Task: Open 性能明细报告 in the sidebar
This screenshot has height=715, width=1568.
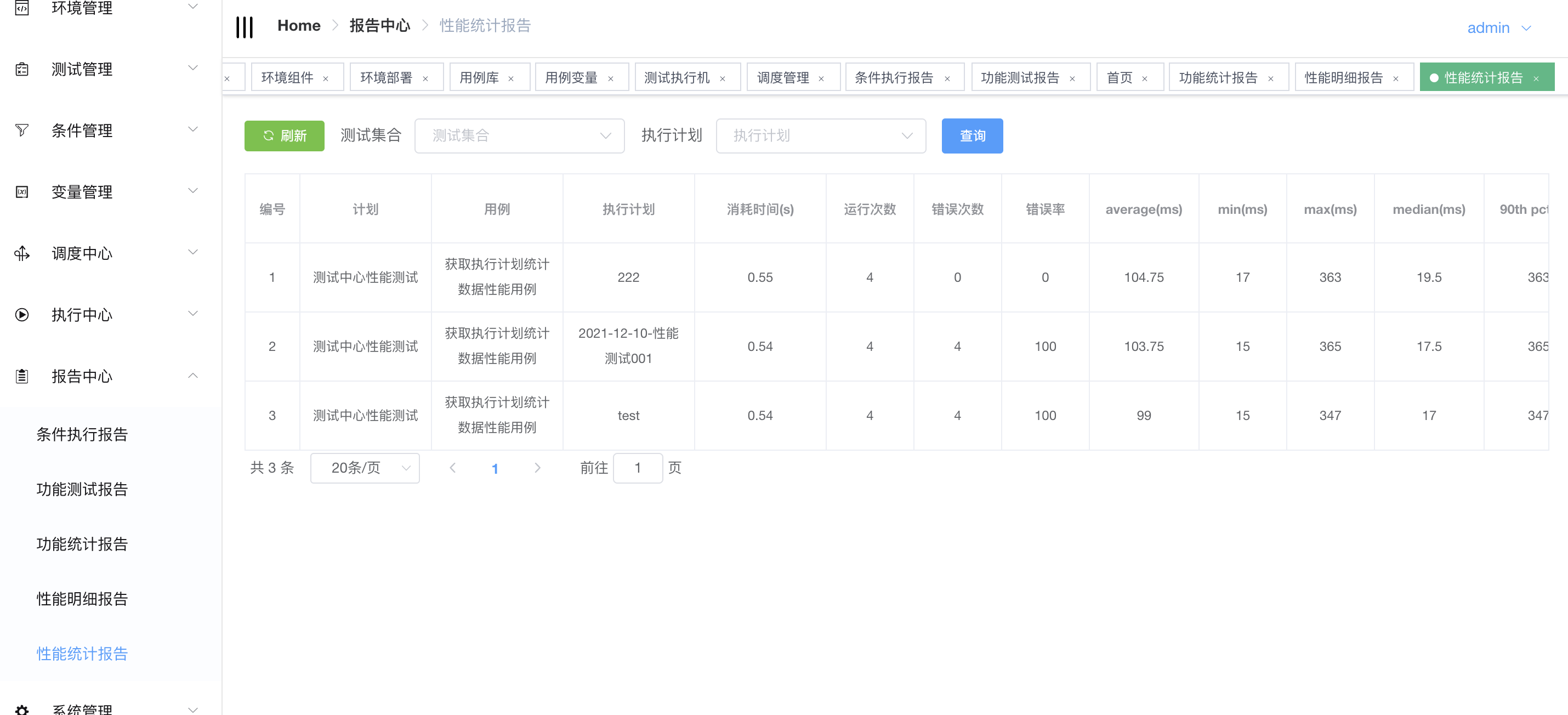Action: tap(82, 599)
